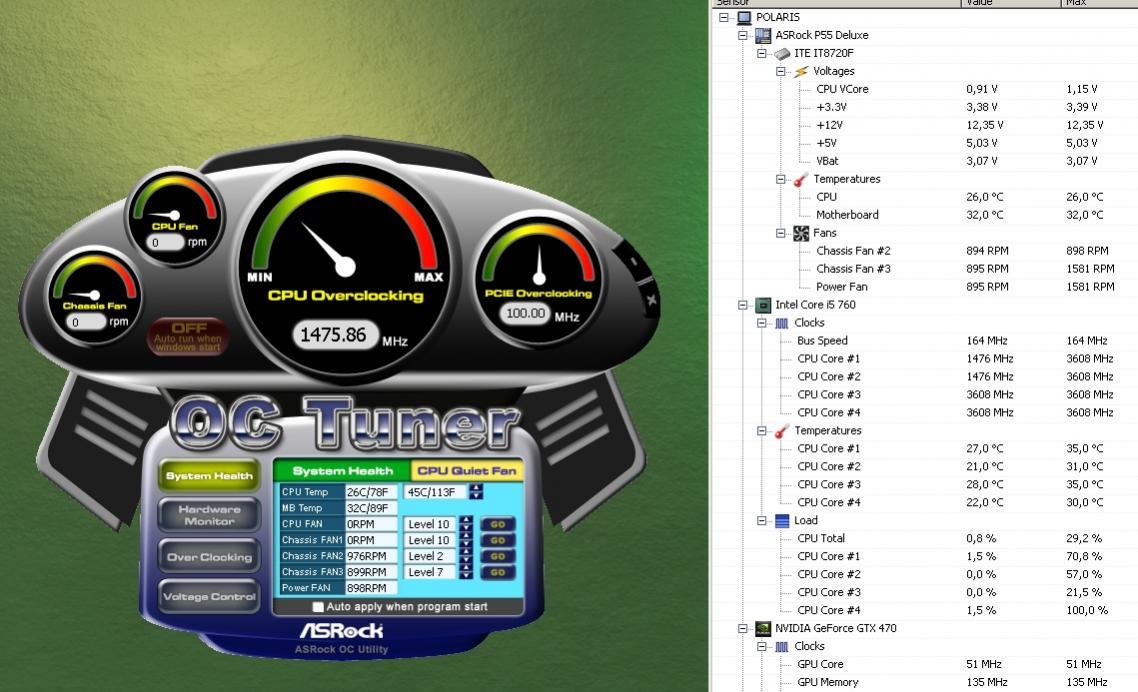Image resolution: width=1138 pixels, height=692 pixels.
Task: Lower Chassis FAN3 level with down arrow
Action: (x=466, y=576)
